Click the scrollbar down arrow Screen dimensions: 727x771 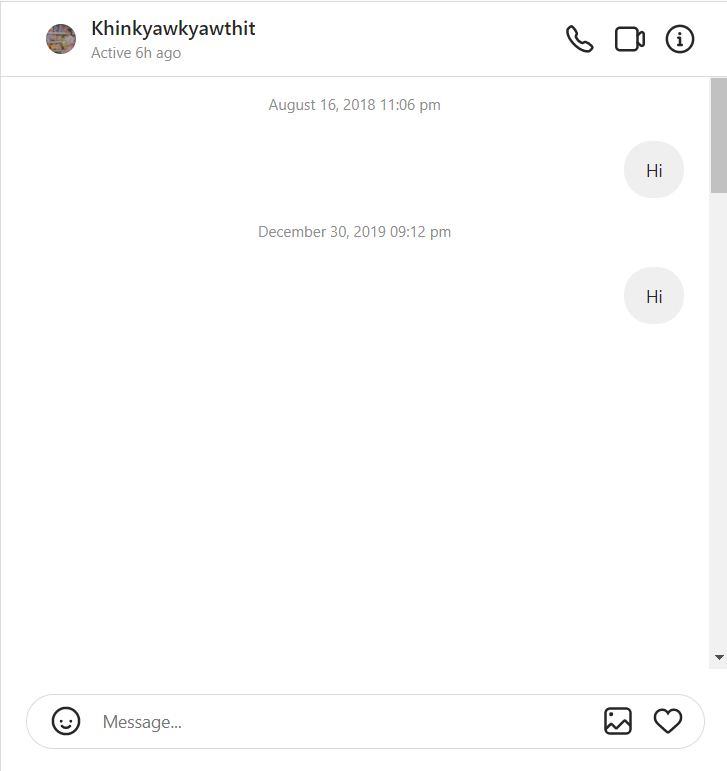(x=718, y=657)
